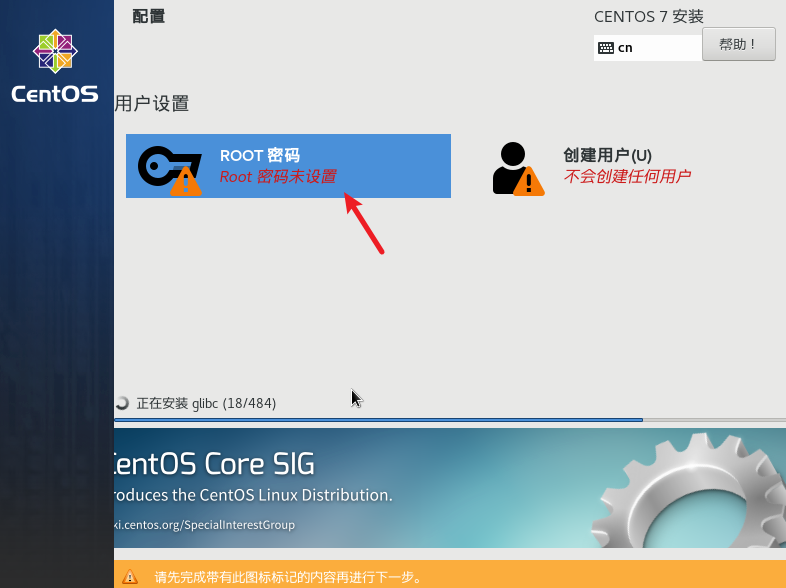Viewport: 786px width, 588px height.
Task: Open the ROOT 密码 settings tile
Action: coord(288,166)
